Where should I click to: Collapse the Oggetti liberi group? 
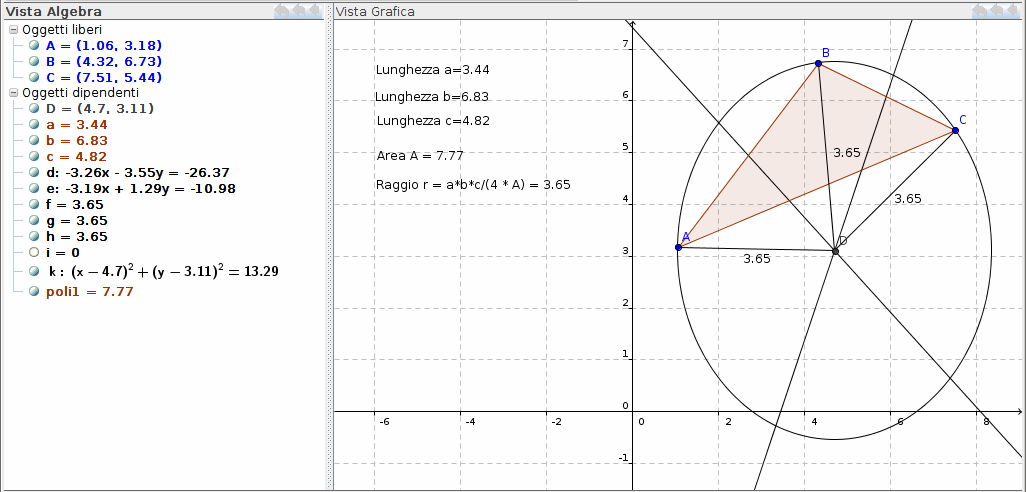tap(13, 30)
